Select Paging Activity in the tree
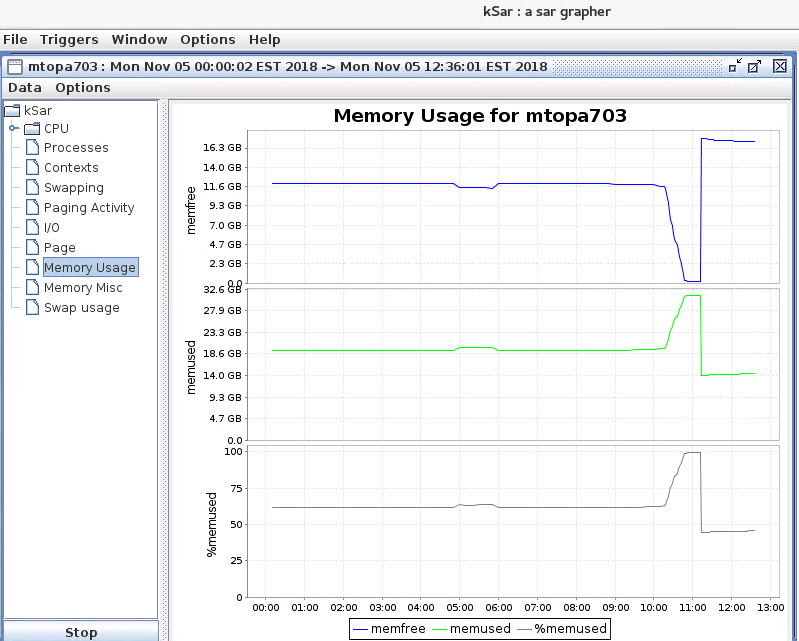Screen dimensions: 799x641 89,208
